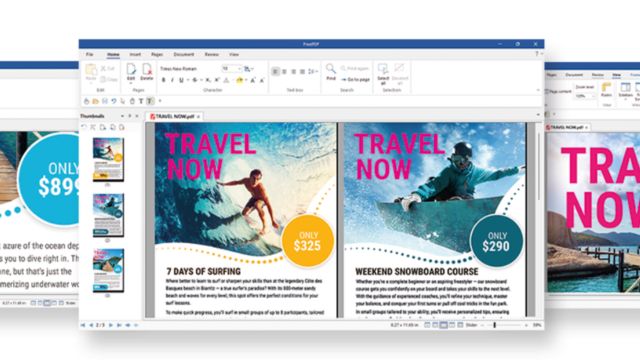Toggle Superscript formatting
The image size is (640, 360).
(x=217, y=80)
